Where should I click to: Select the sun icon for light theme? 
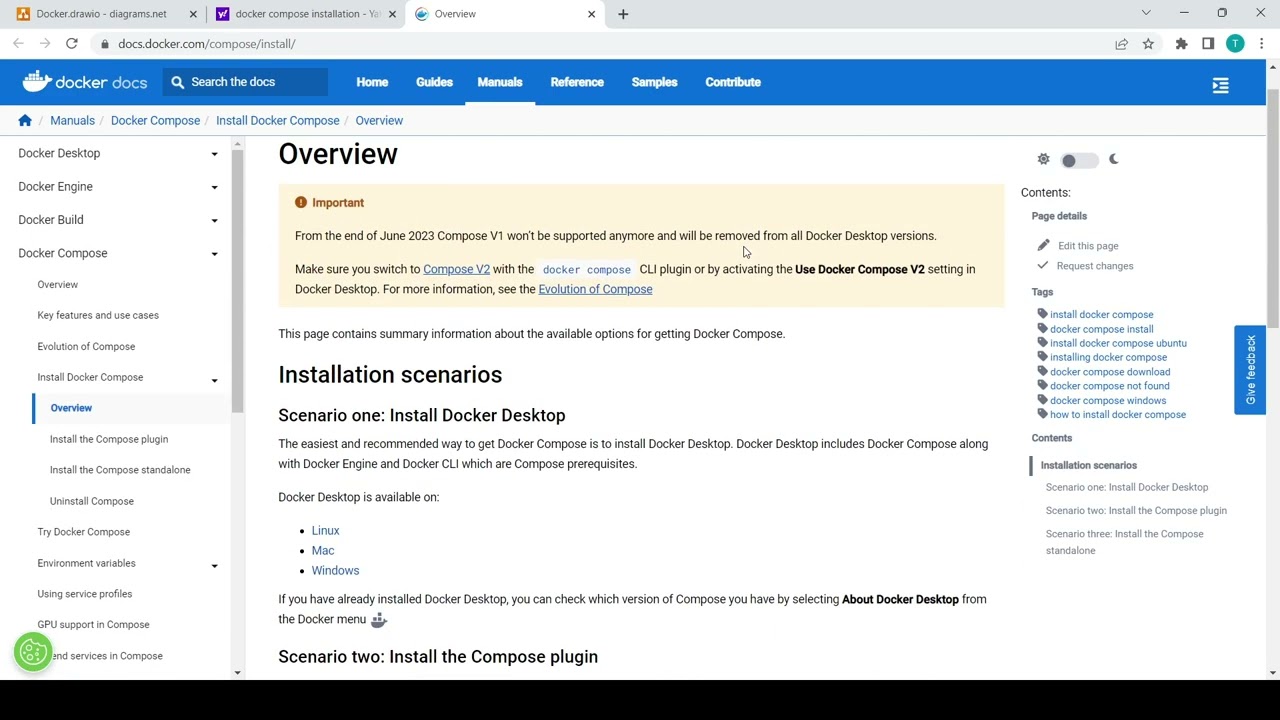[1043, 159]
